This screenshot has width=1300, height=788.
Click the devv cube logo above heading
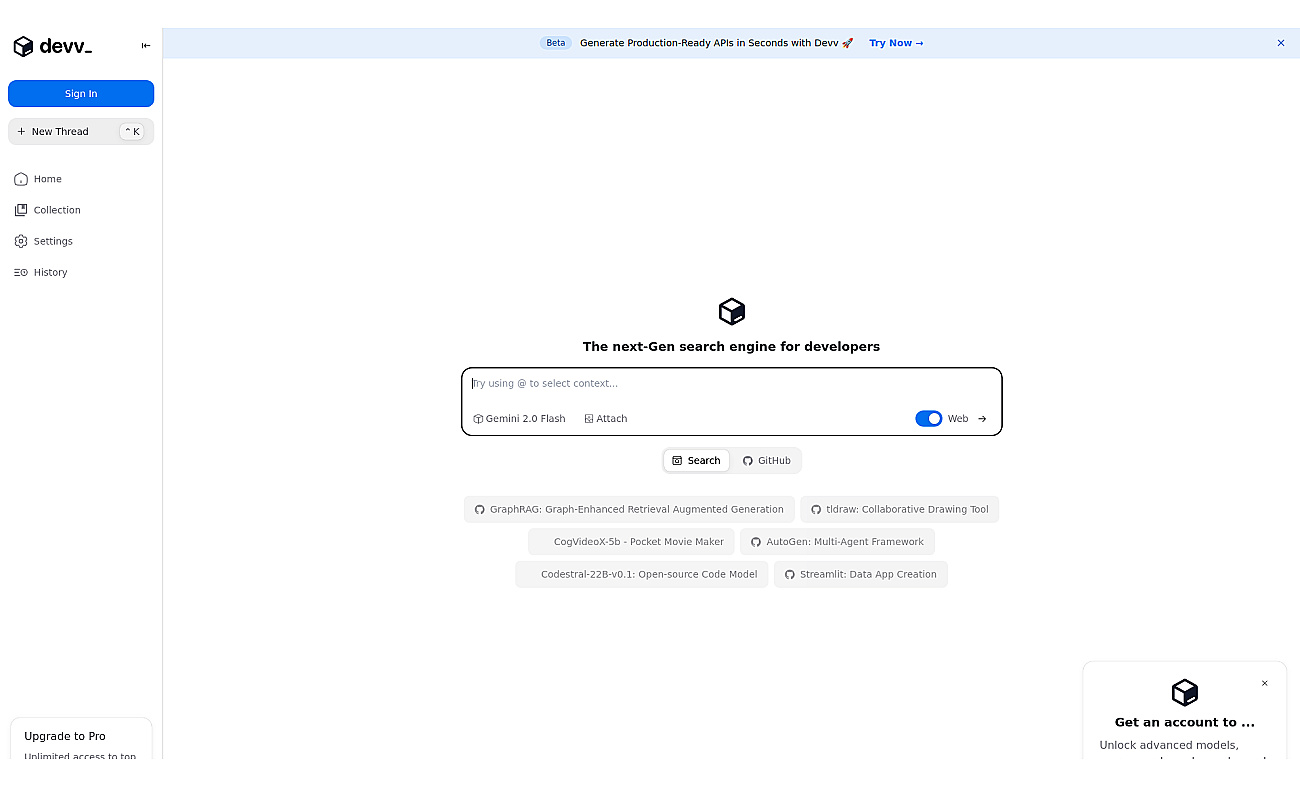732,311
